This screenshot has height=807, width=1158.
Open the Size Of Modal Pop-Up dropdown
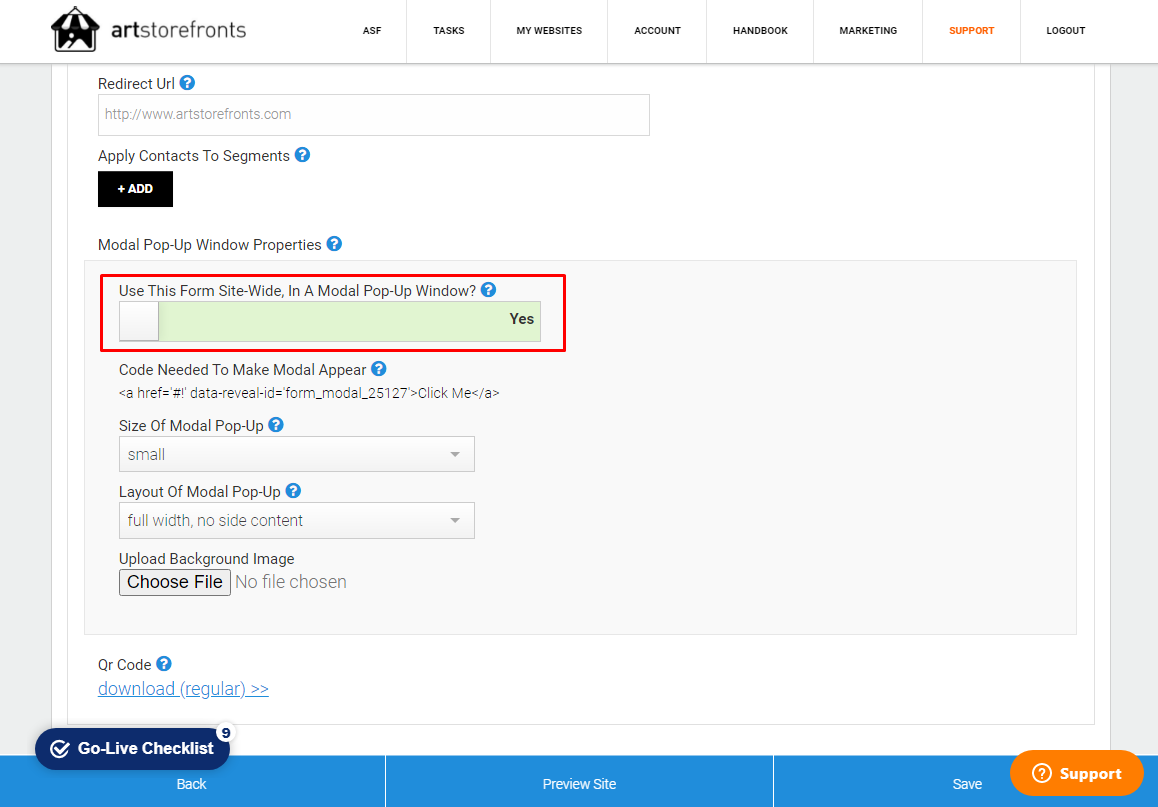point(297,454)
